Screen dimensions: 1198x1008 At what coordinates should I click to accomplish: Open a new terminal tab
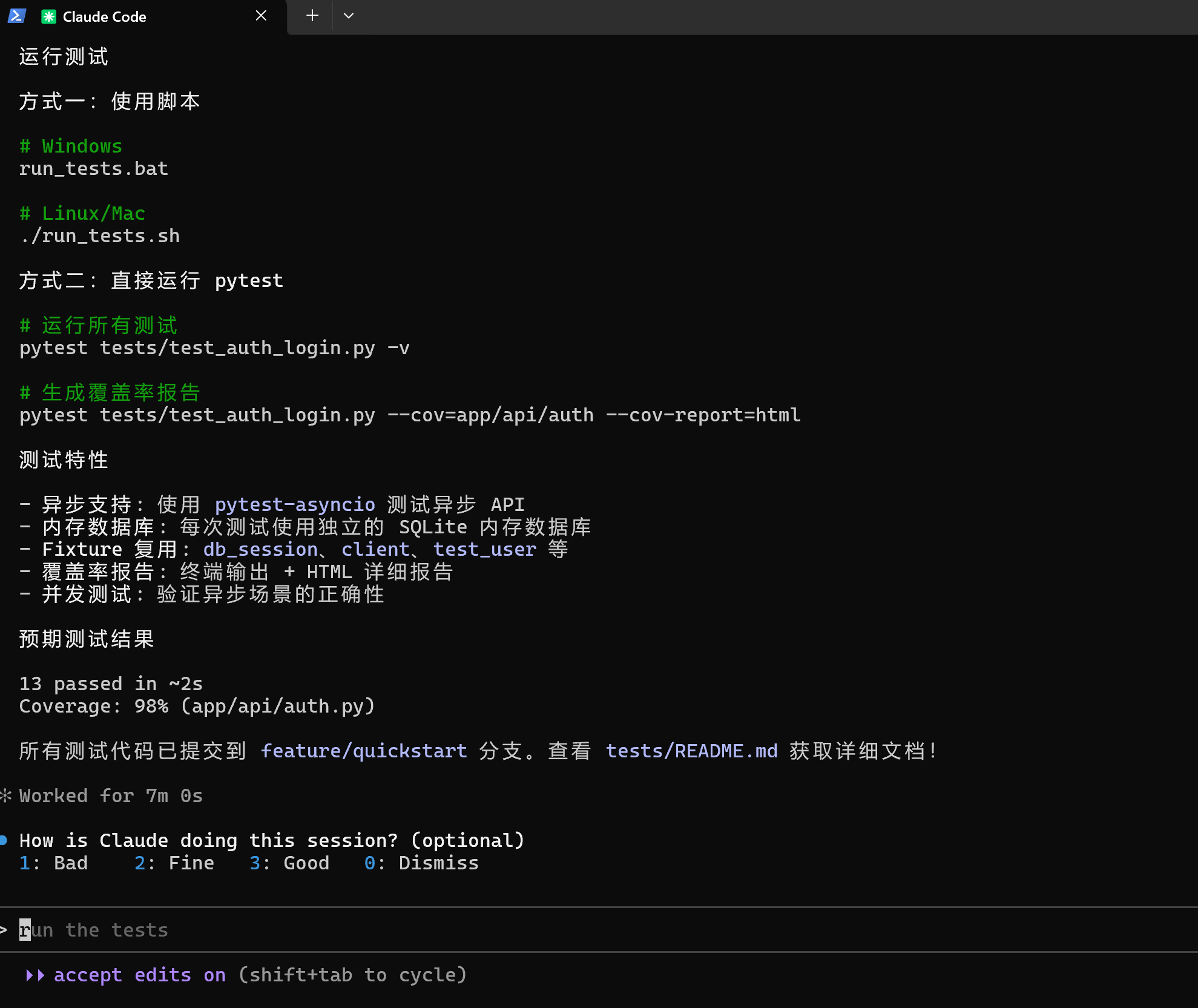[x=312, y=16]
